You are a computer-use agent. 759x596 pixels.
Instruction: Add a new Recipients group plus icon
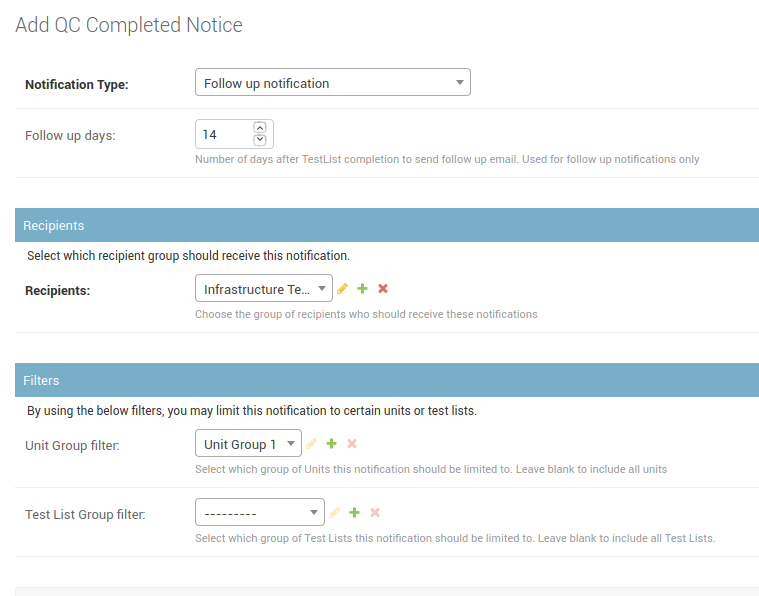[x=363, y=289]
